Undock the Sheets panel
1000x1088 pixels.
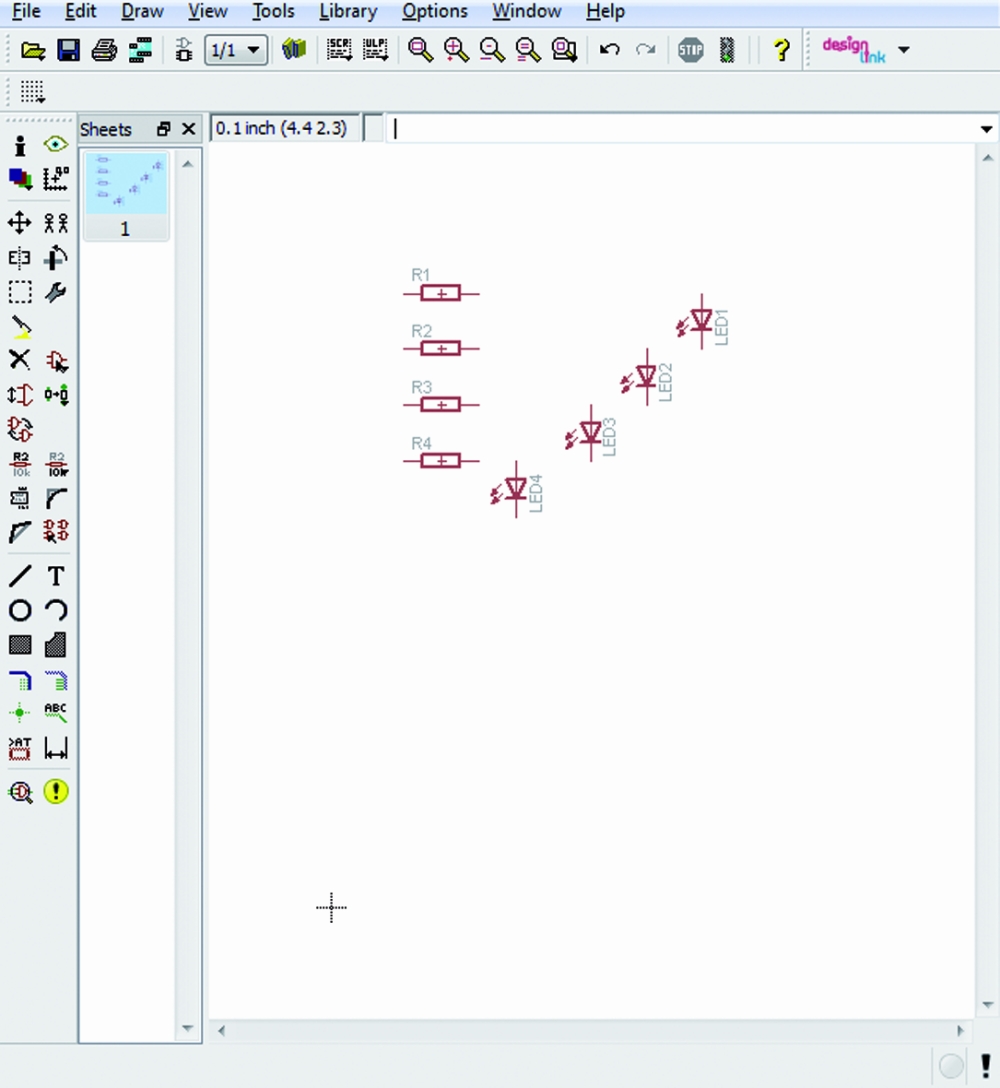coord(164,129)
